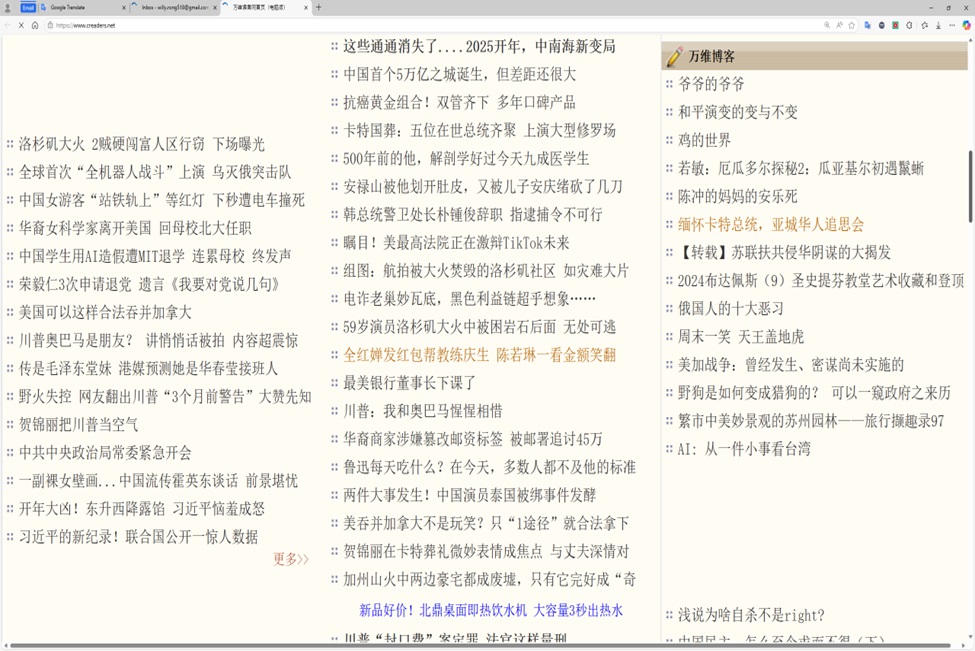
Task: Open headline 中国首个5万亿之城诞生
Action: pyautogui.click(x=460, y=75)
